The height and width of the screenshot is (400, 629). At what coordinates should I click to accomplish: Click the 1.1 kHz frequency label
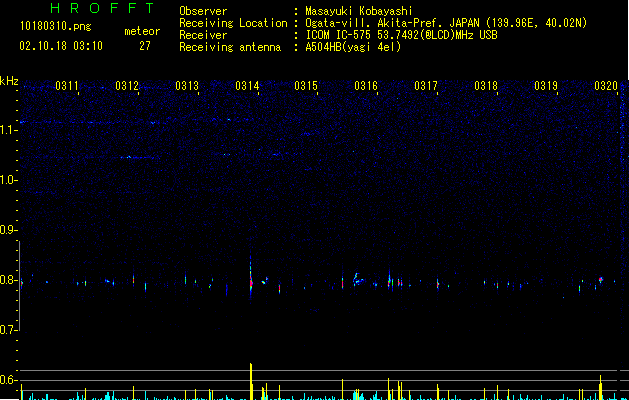click(9, 130)
